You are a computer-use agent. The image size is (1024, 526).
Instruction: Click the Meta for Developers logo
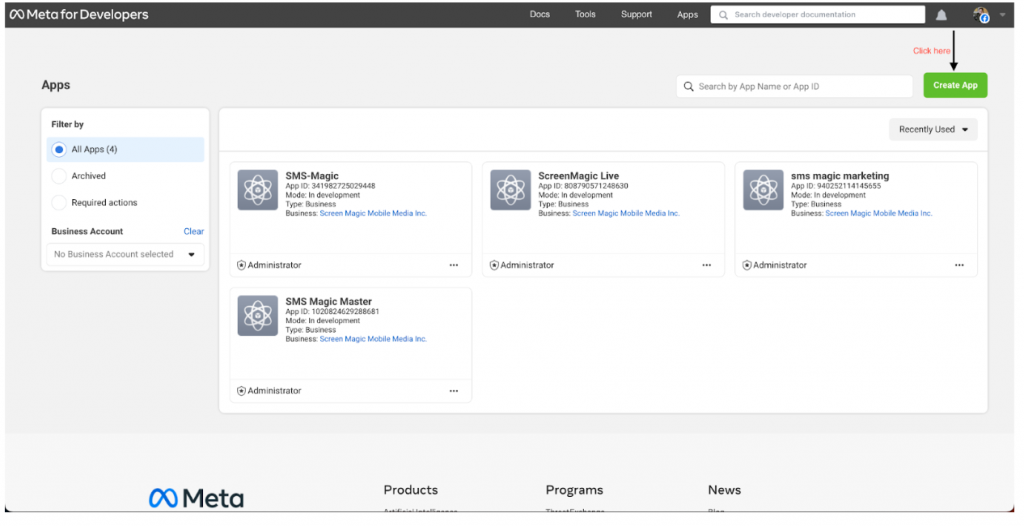click(x=79, y=14)
